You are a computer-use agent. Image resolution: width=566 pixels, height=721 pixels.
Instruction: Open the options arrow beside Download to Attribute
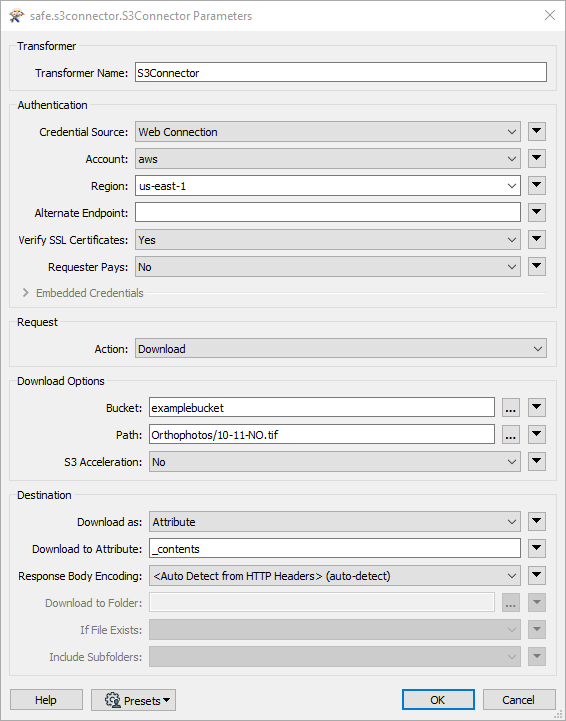coord(537,549)
